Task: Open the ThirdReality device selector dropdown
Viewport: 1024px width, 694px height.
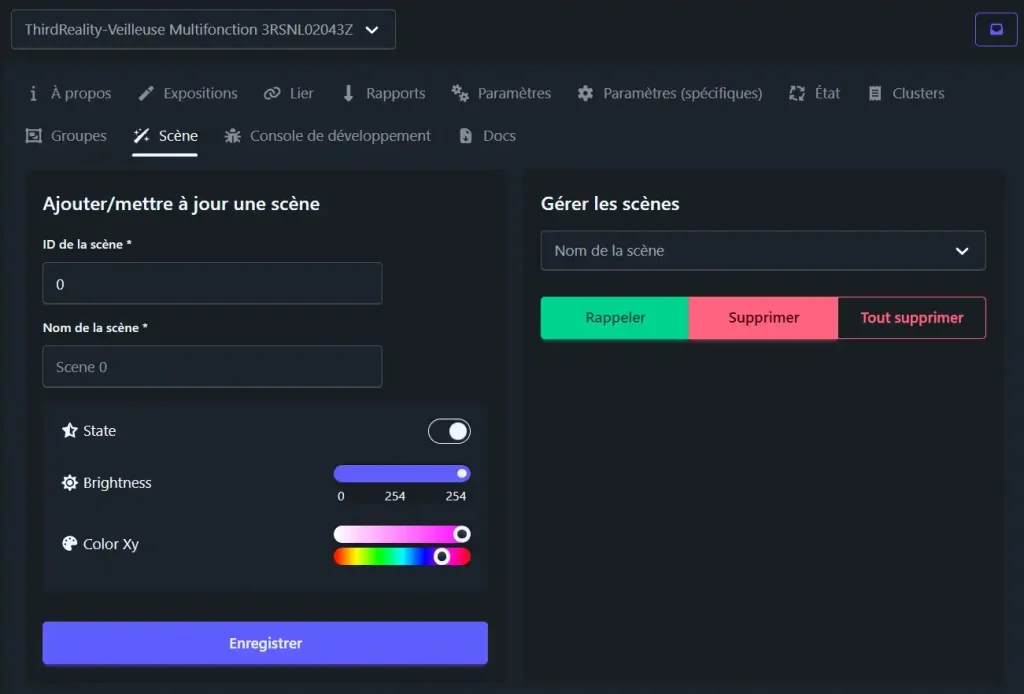Action: coord(203,29)
